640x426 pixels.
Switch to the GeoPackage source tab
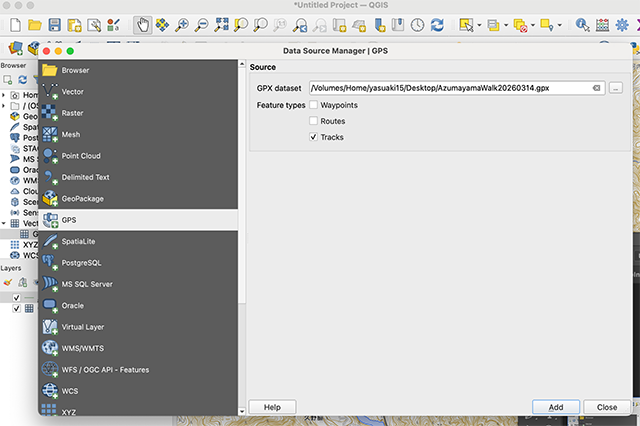tap(138, 199)
